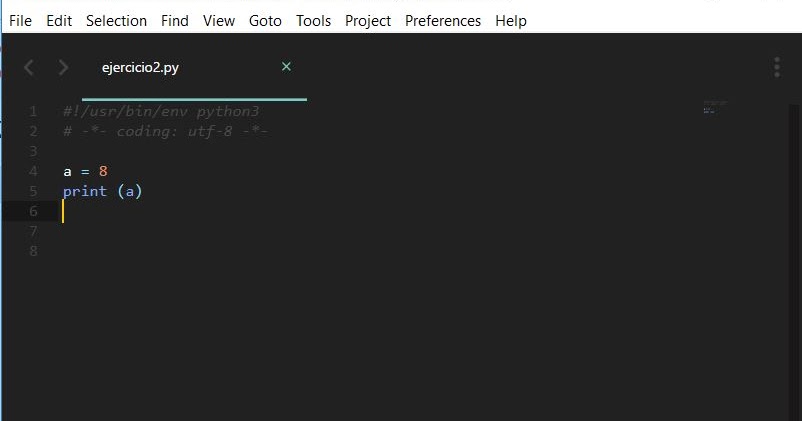Image resolution: width=802 pixels, height=421 pixels.
Task: Click the minimap code preview
Action: coord(714,106)
